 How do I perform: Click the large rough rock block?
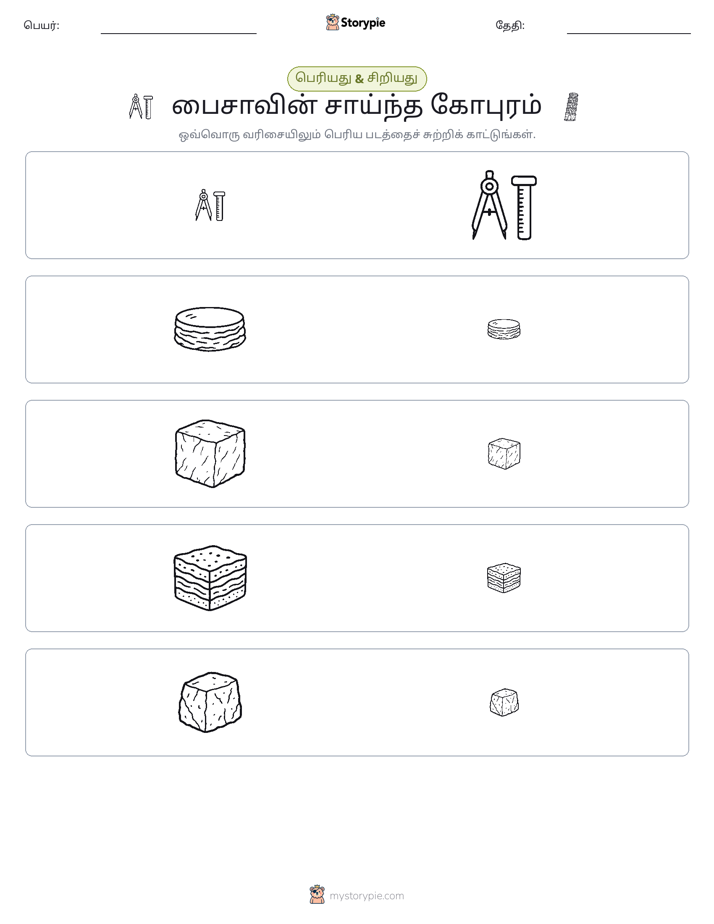210,702
